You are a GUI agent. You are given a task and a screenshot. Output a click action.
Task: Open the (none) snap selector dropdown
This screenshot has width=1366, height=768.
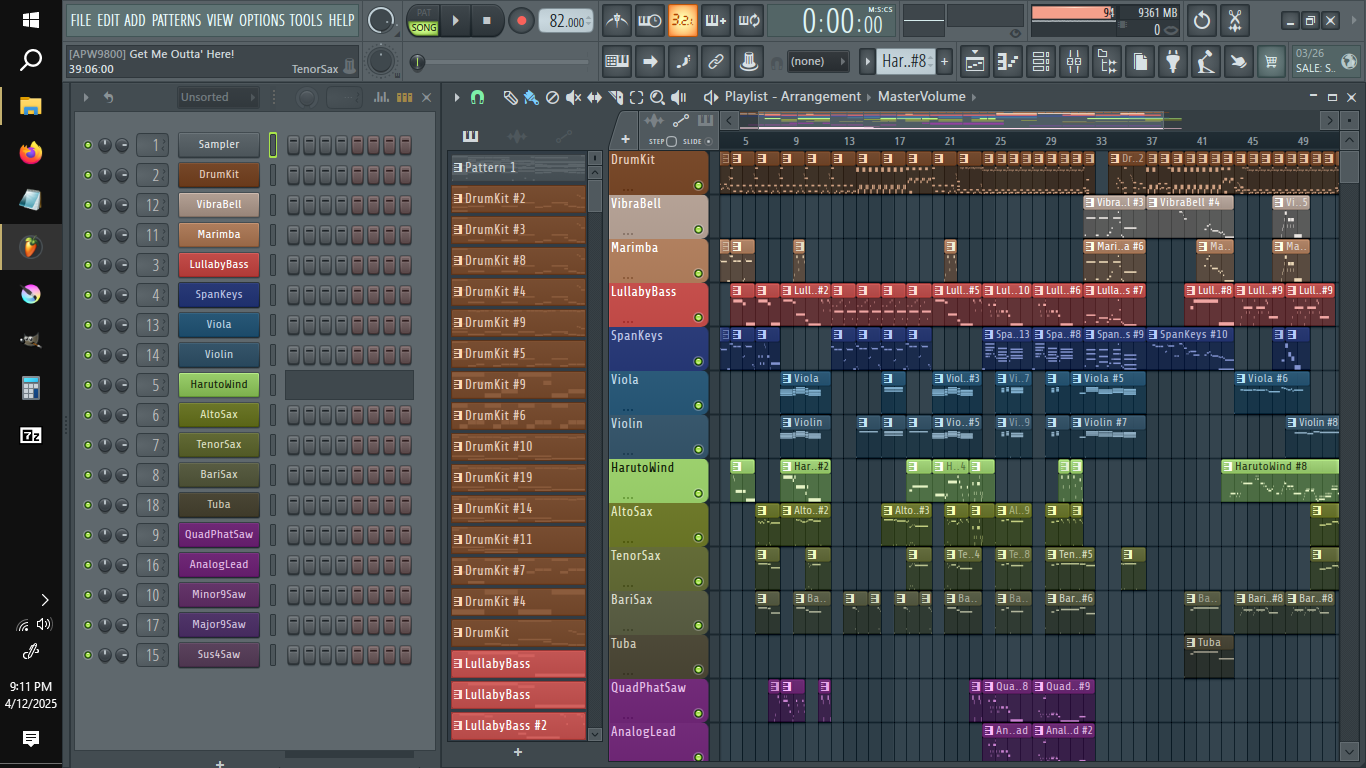click(x=818, y=62)
